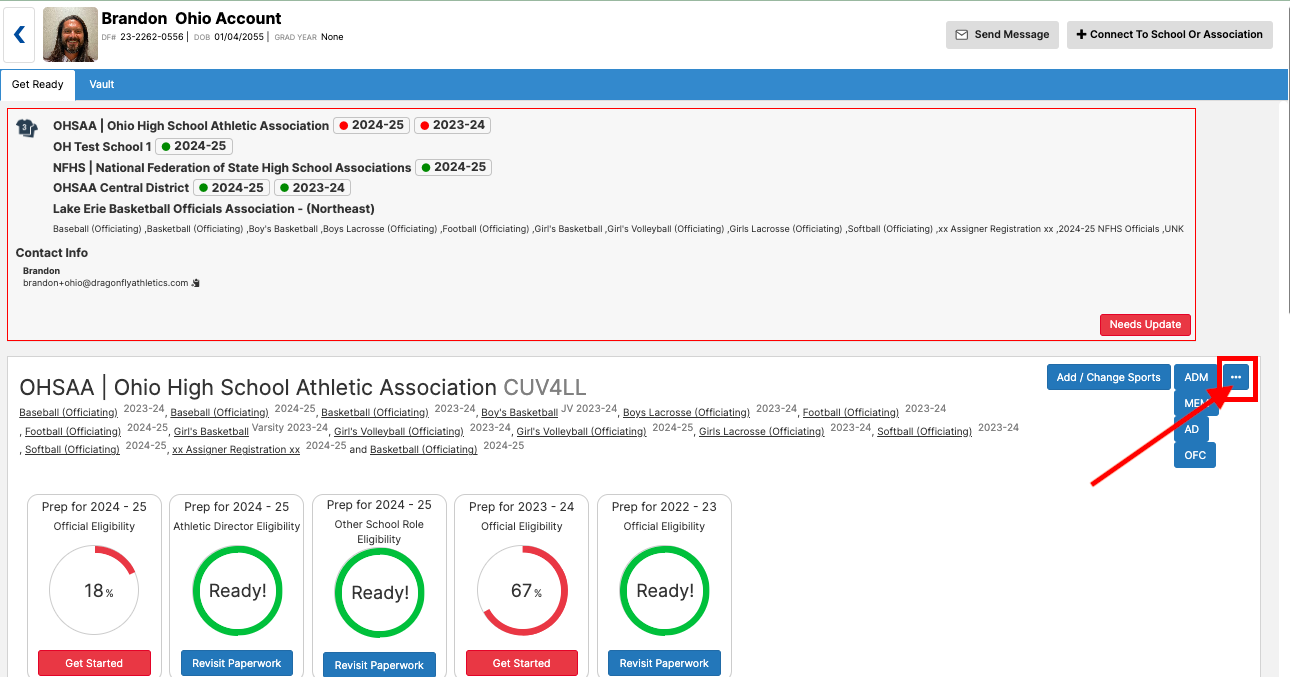Click the ADM role button
1290x677 pixels.
tap(1196, 377)
